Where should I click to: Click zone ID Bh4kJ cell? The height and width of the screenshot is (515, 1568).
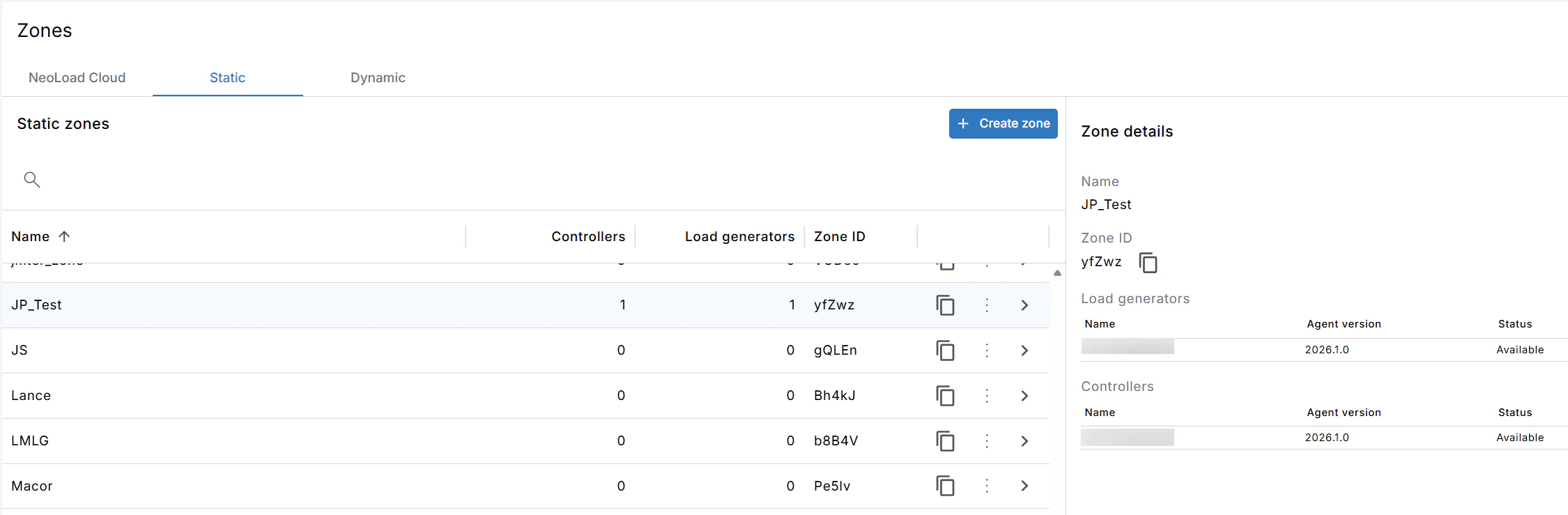pyautogui.click(x=834, y=395)
